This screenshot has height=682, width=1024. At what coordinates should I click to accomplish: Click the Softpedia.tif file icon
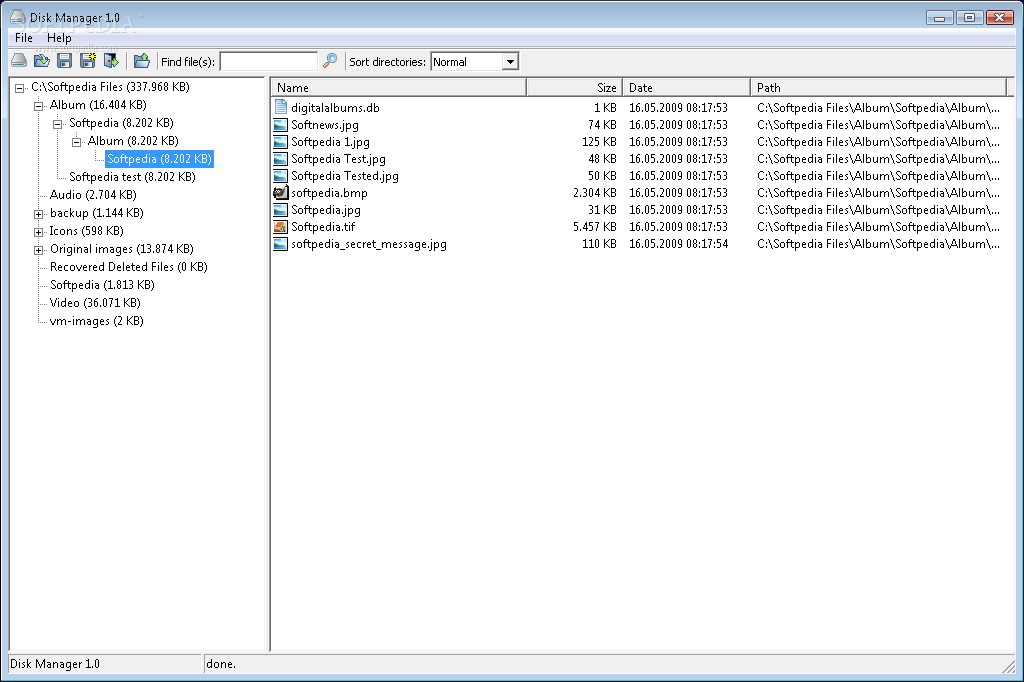point(281,226)
